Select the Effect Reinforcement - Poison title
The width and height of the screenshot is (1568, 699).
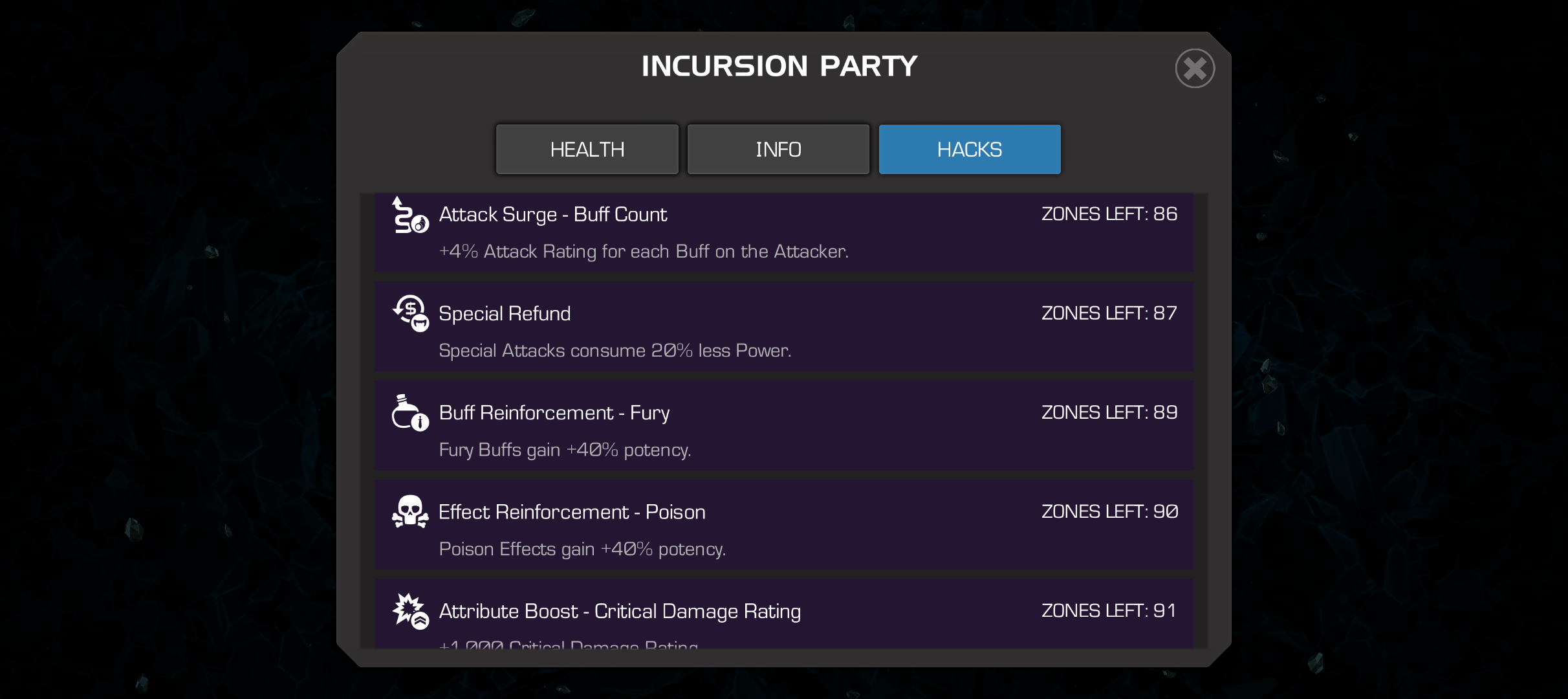[x=572, y=512]
